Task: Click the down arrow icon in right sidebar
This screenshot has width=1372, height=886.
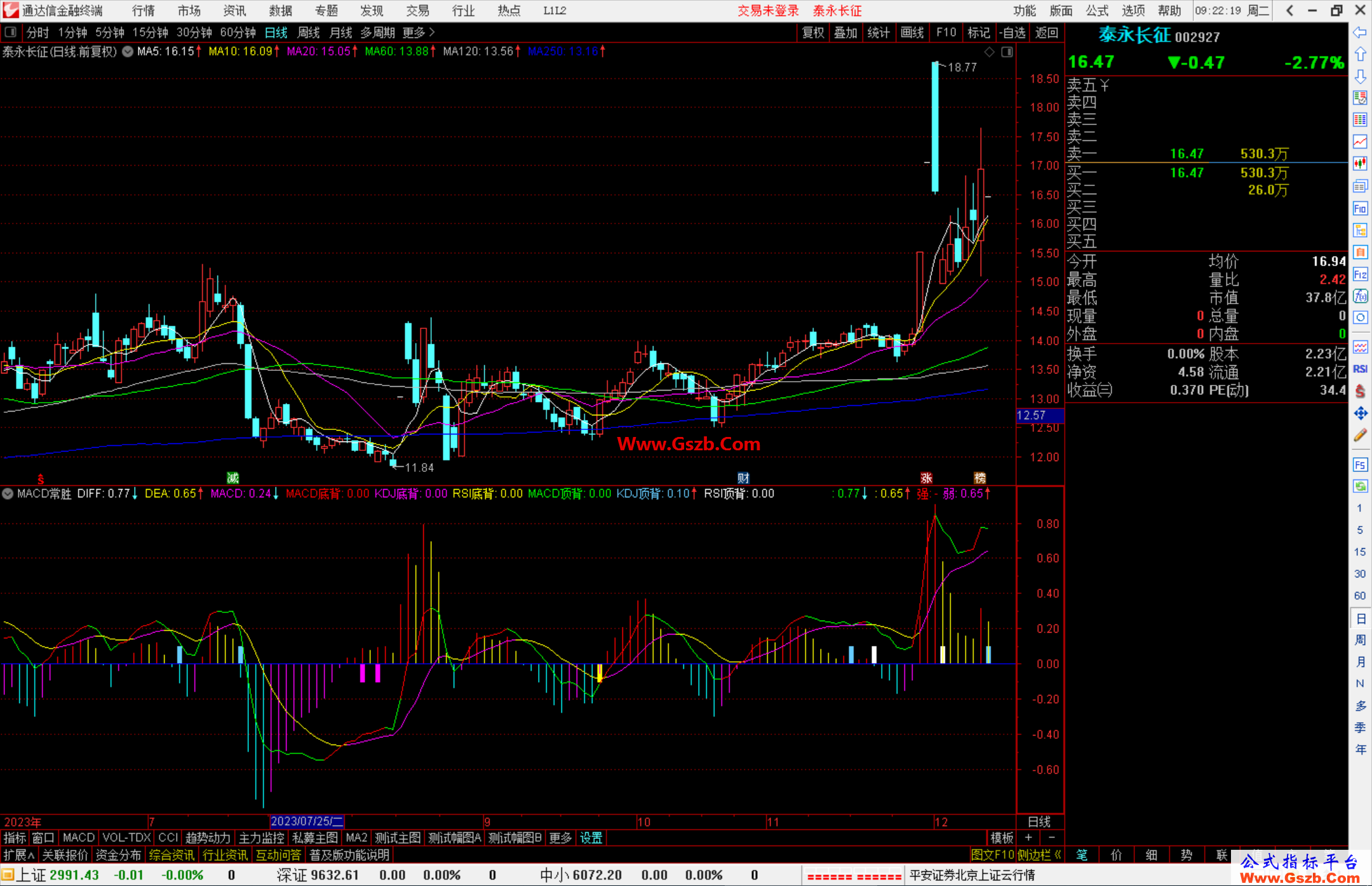Action: 1360,76
